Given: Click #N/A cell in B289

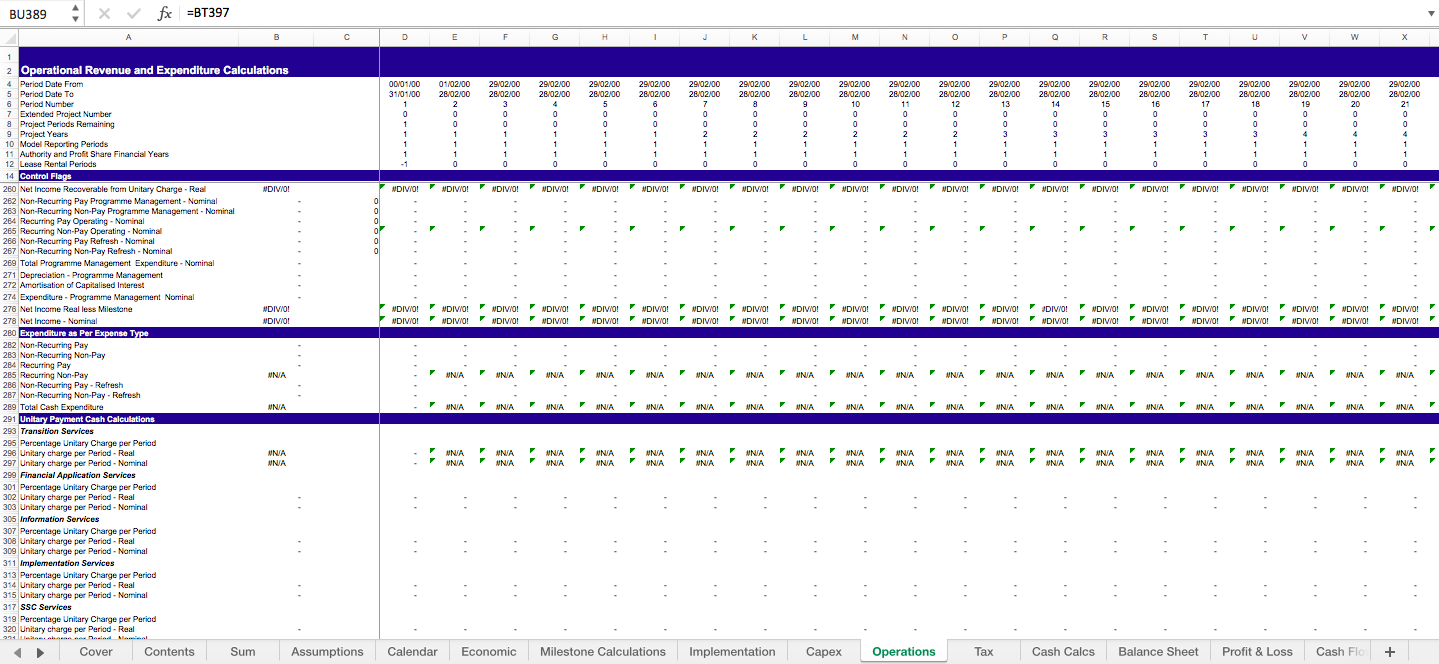Looking at the screenshot, I should [x=276, y=407].
